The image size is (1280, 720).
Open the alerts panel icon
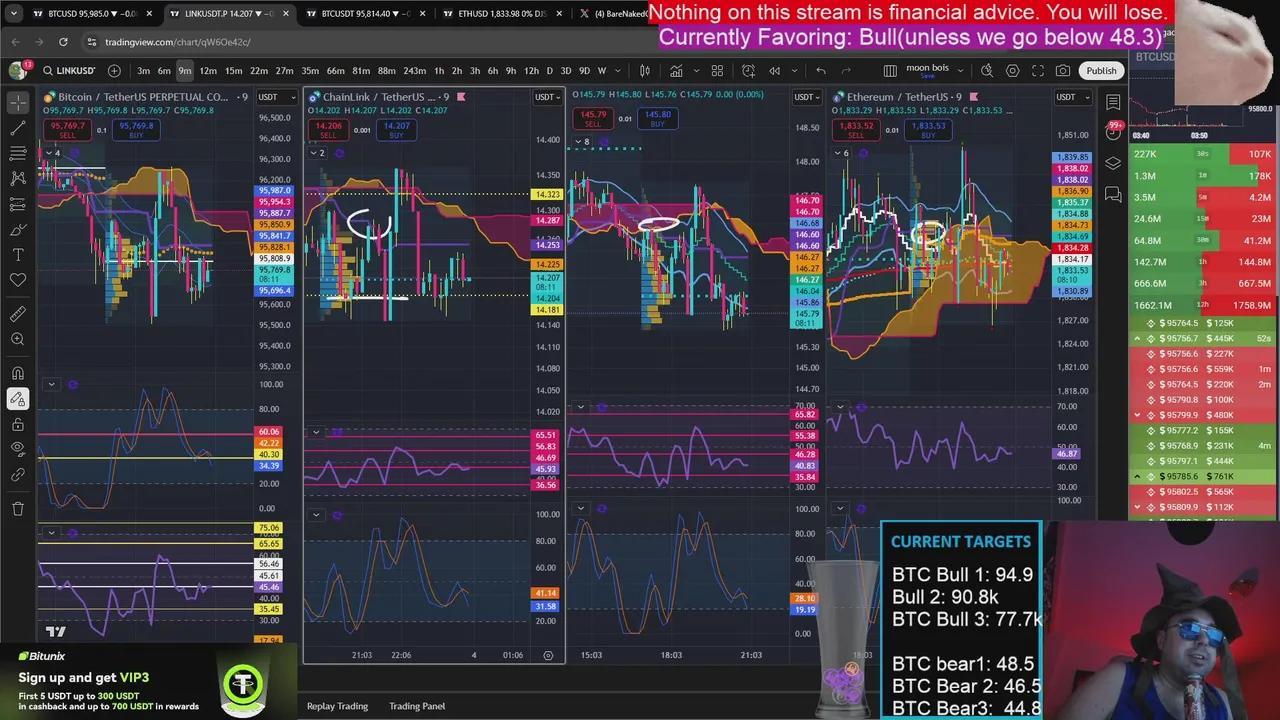click(1113, 132)
